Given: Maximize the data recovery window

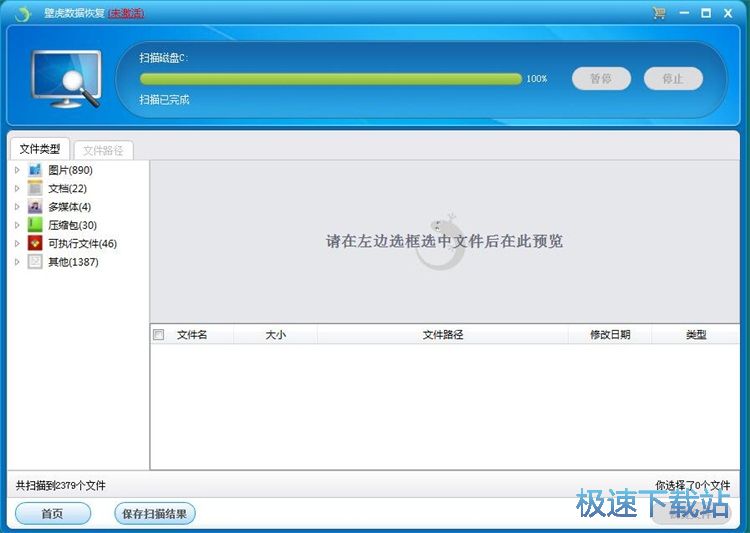Looking at the screenshot, I should click(x=706, y=13).
